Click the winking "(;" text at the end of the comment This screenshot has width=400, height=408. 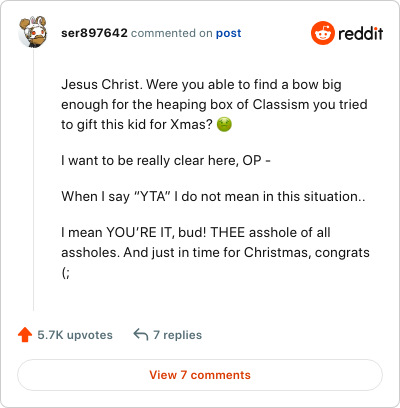(66, 273)
